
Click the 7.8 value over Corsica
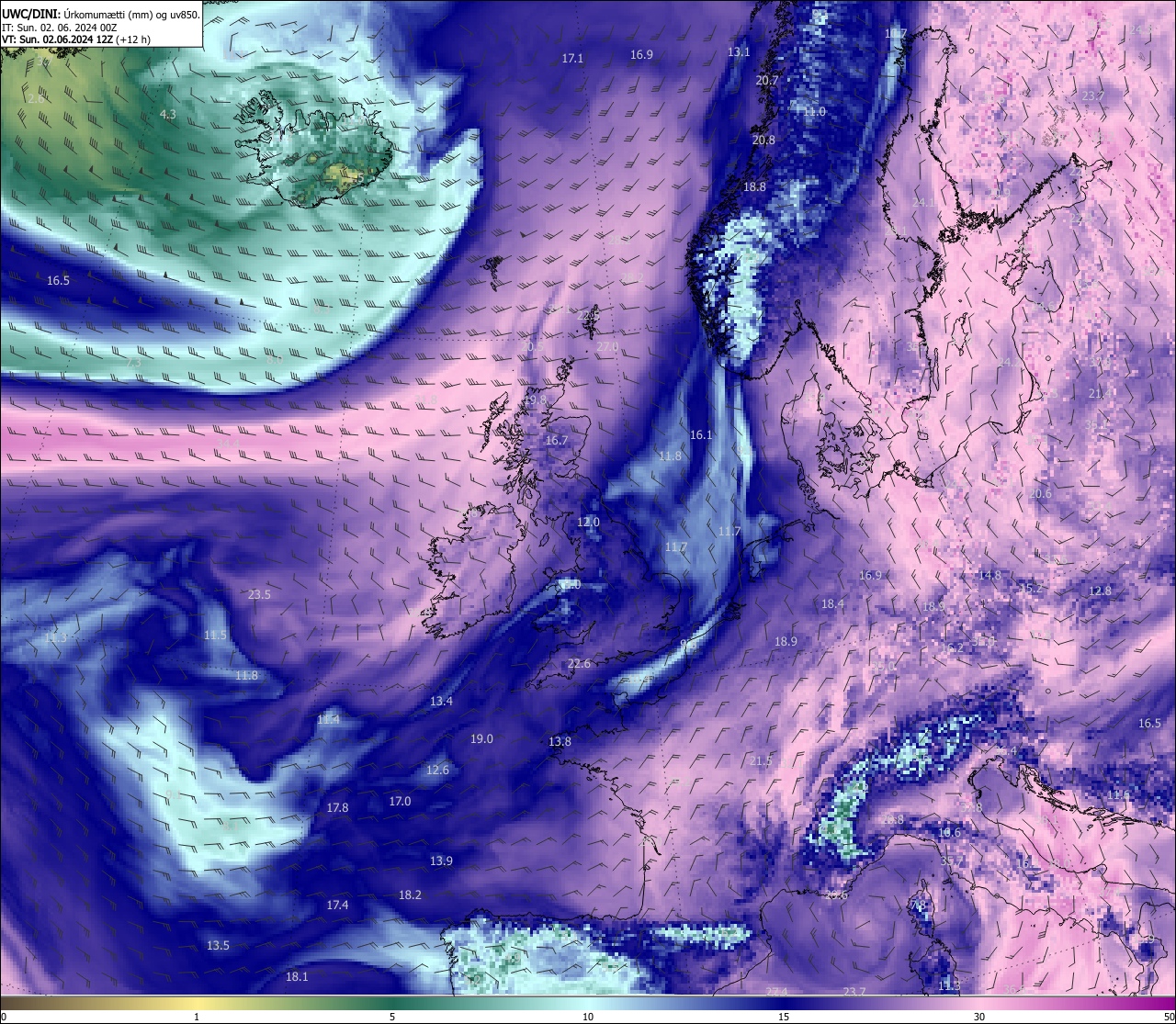(x=917, y=906)
